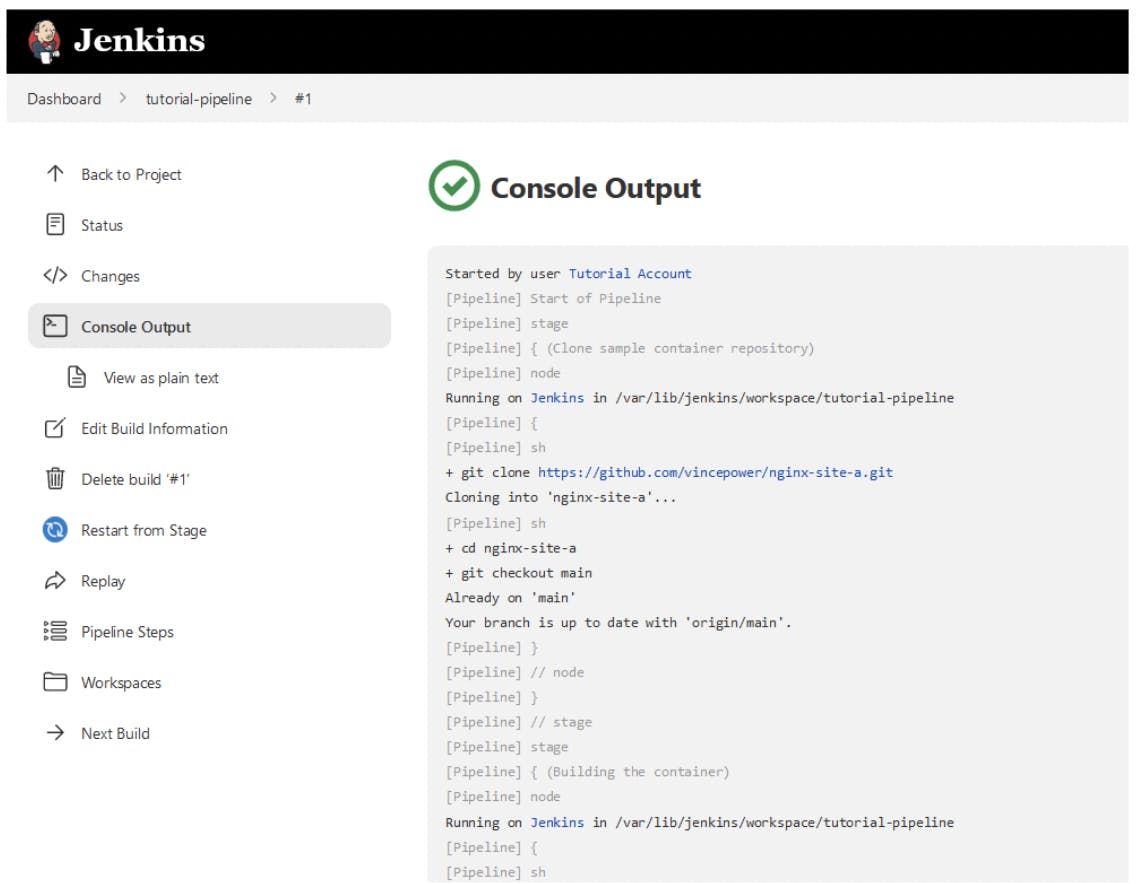
Task: Click the View as plain text file icon
Action: pyautogui.click(x=77, y=377)
